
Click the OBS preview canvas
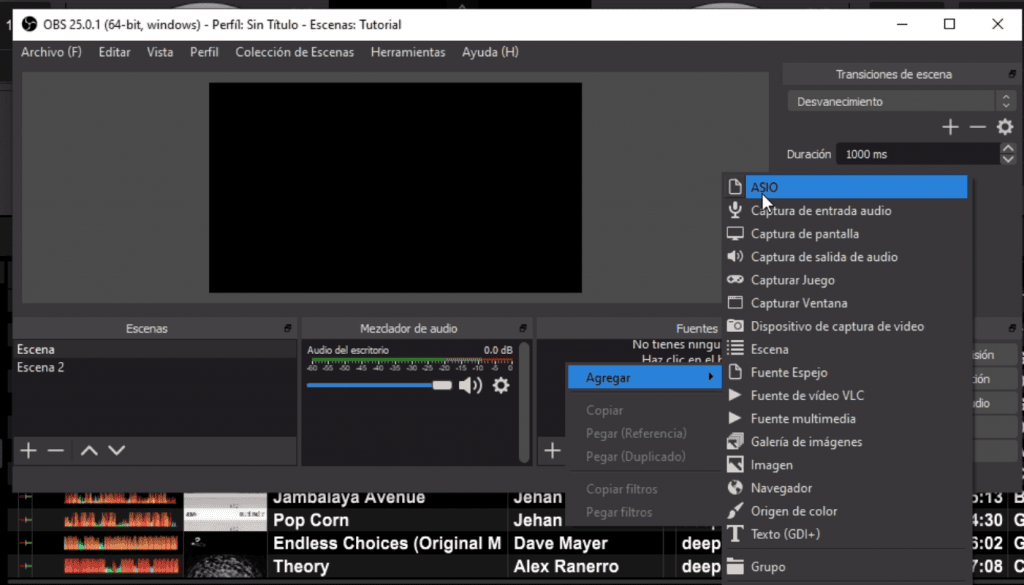395,187
